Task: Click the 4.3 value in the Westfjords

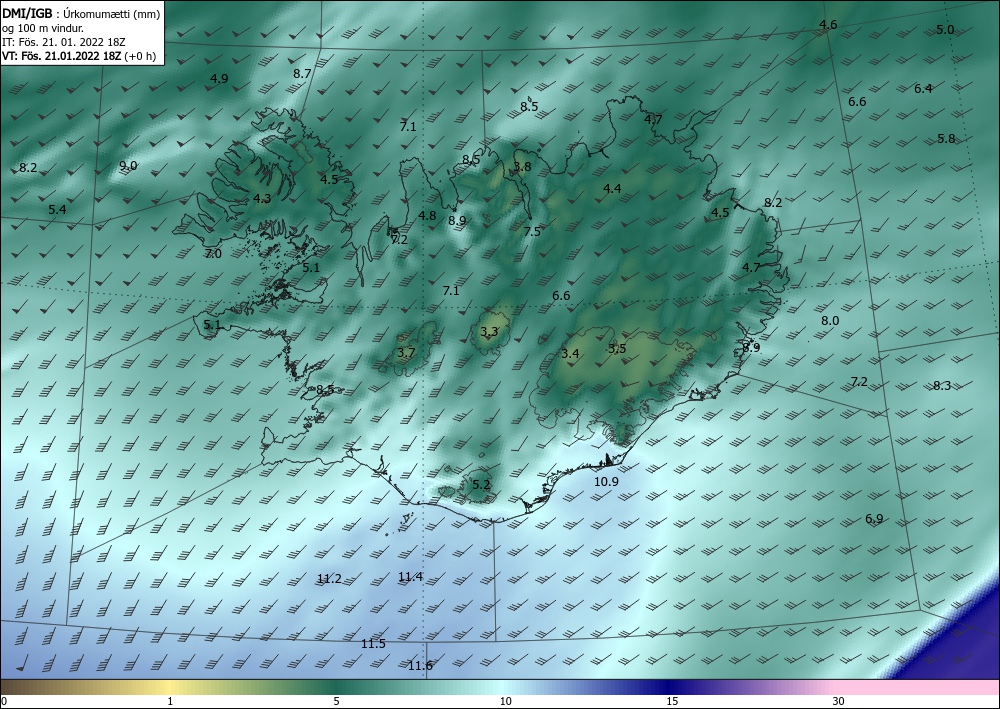Action: coord(262,199)
